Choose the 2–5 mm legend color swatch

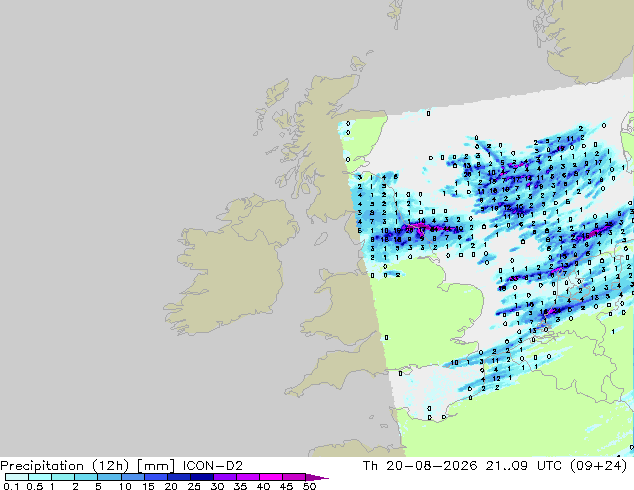coord(86,477)
